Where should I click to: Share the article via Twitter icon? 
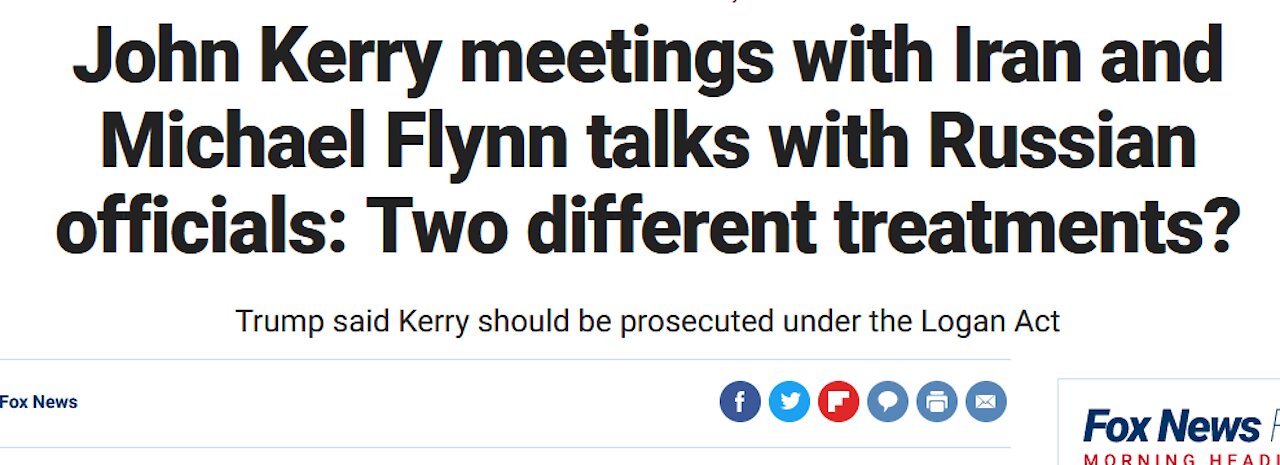pos(789,402)
